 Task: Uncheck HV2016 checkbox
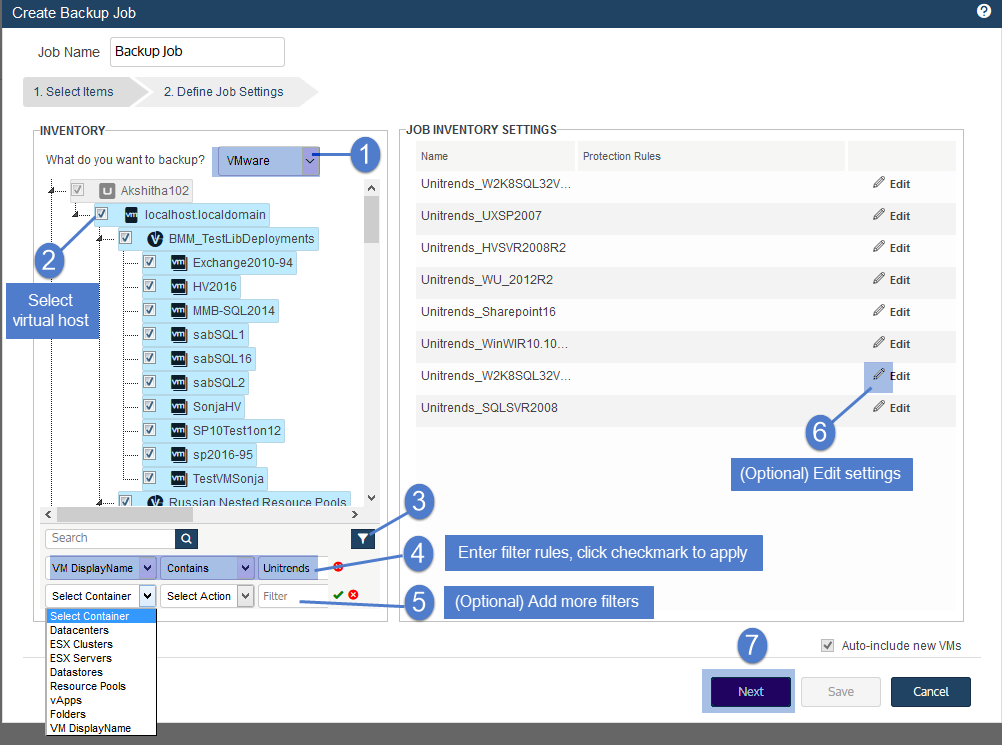click(x=150, y=286)
